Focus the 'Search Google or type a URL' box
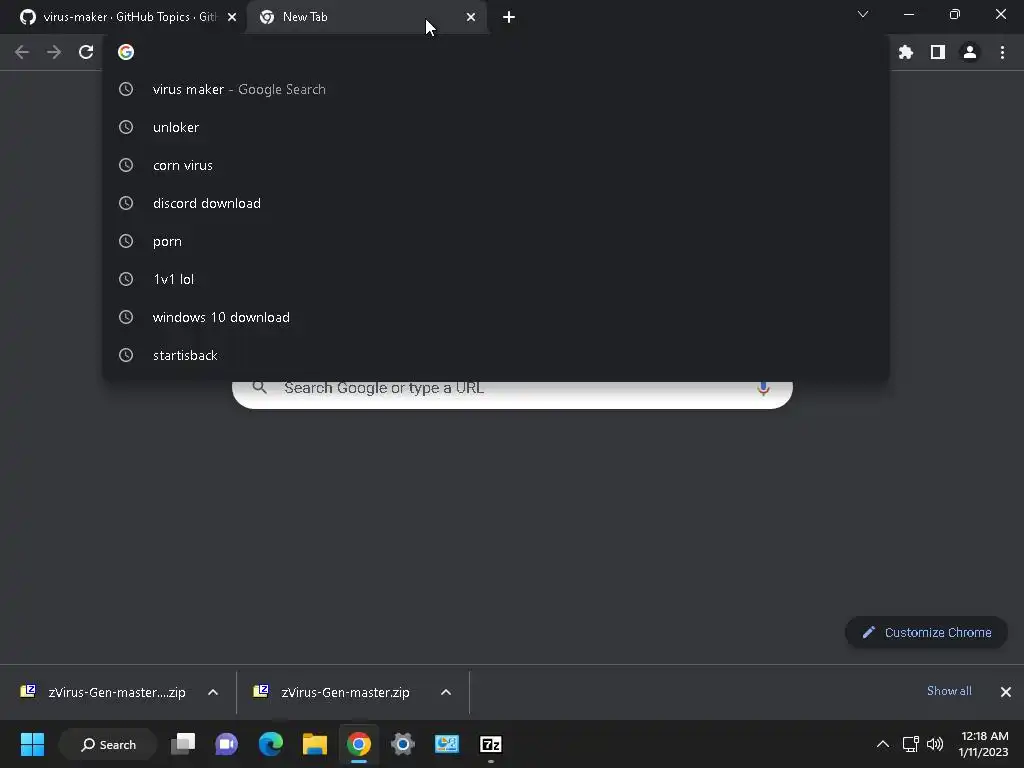Viewport: 1024px width, 768px height. click(x=513, y=393)
